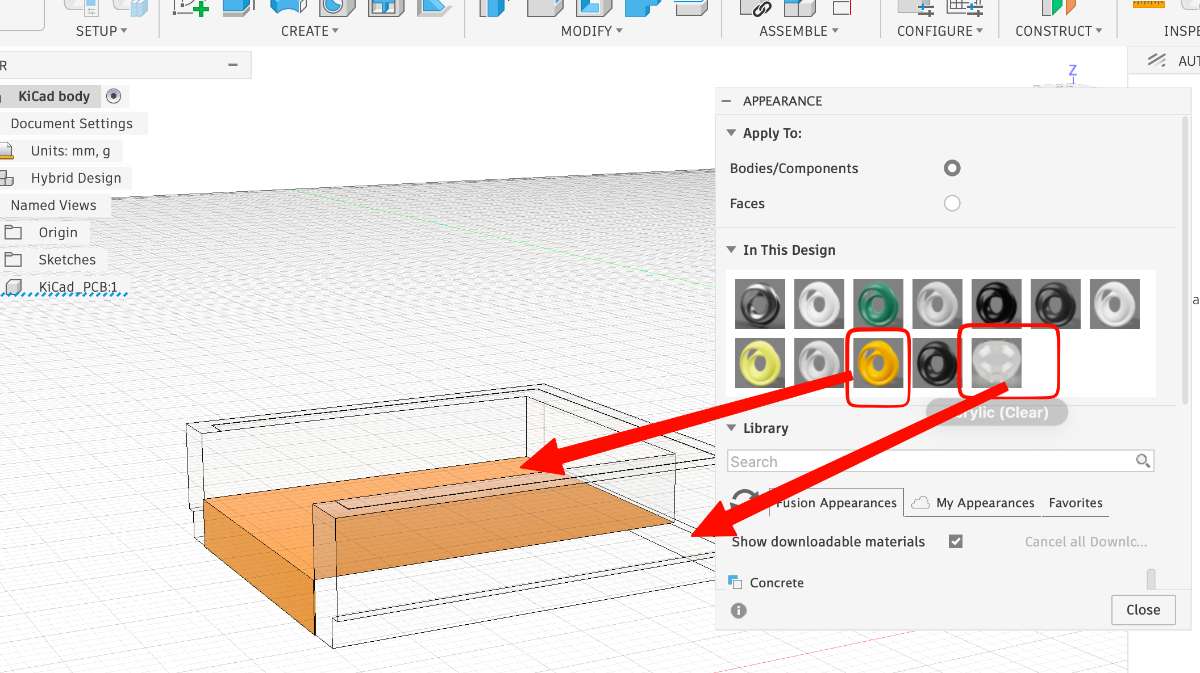Switch to the Fusion Appearances tab
Viewport: 1200px width, 673px height.
pyautogui.click(x=835, y=502)
